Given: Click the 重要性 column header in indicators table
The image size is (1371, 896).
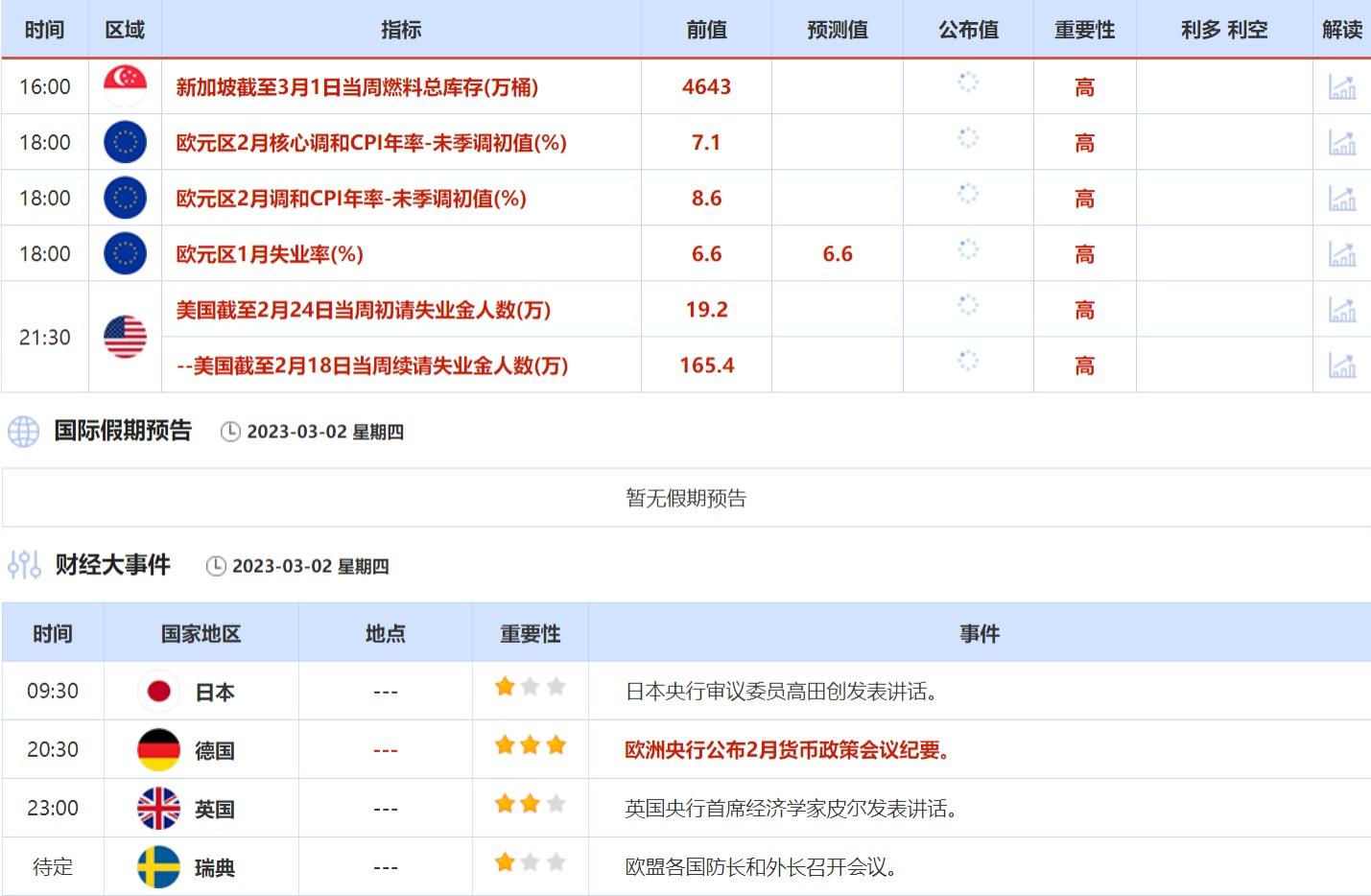Looking at the screenshot, I should click(x=1084, y=30).
